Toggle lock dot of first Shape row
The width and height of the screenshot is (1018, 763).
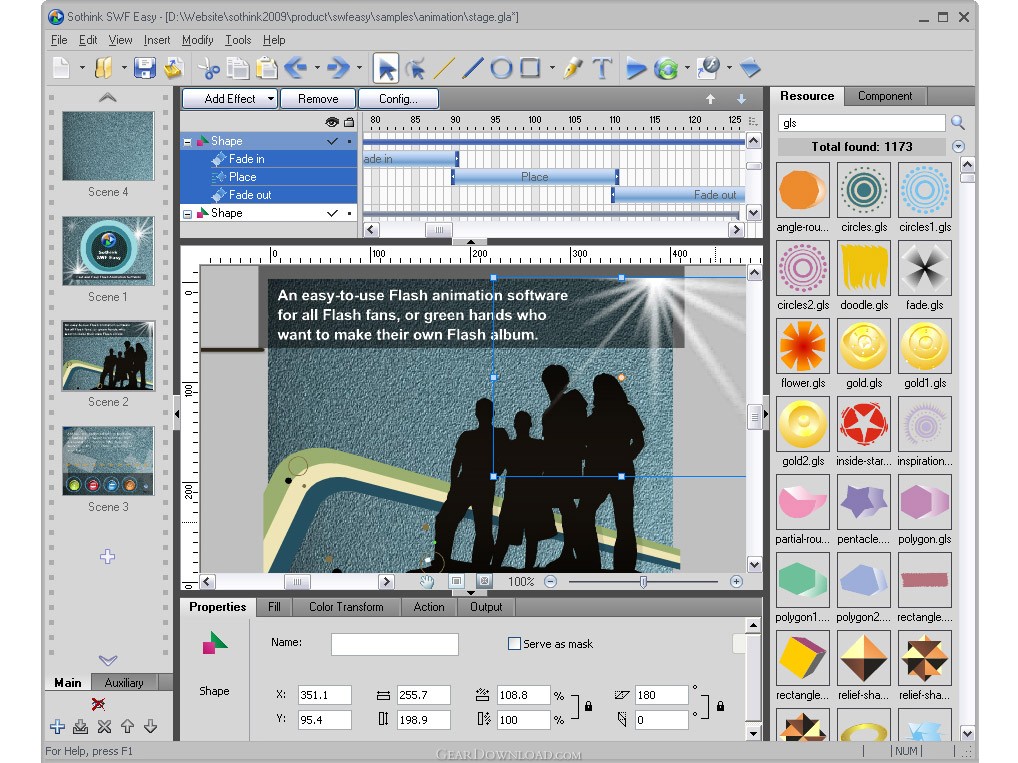349,141
